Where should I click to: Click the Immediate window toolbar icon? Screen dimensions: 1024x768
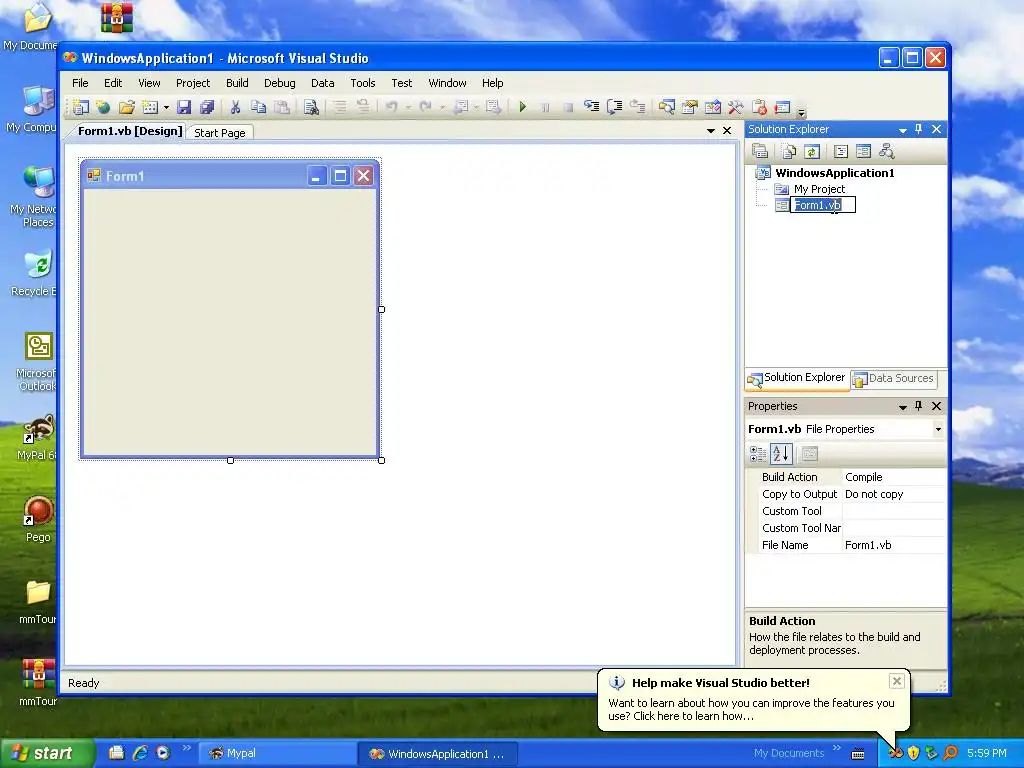pyautogui.click(x=782, y=107)
